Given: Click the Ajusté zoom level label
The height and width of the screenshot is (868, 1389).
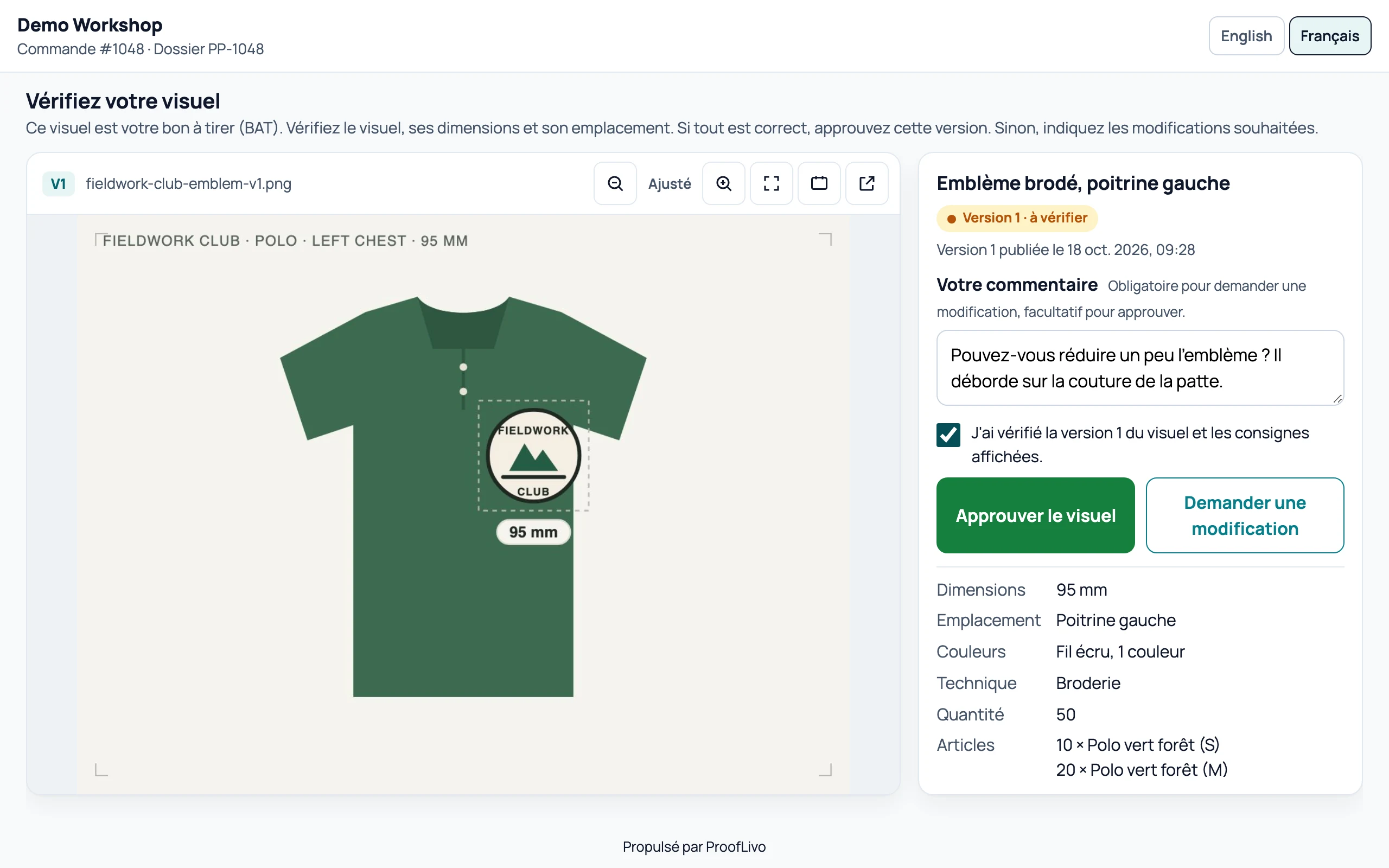Looking at the screenshot, I should click(x=669, y=184).
